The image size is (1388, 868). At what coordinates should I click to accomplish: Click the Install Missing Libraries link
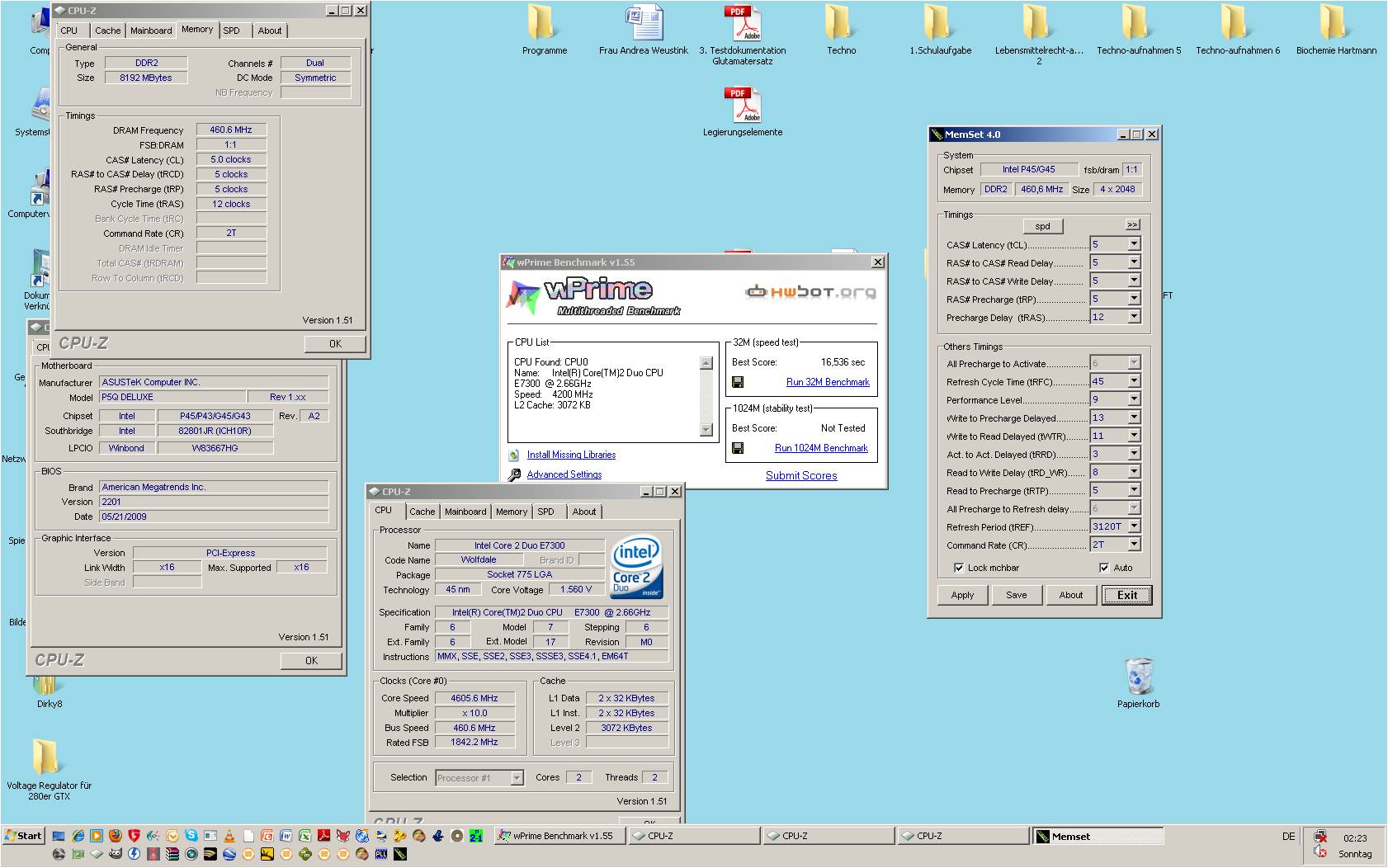[x=571, y=455]
